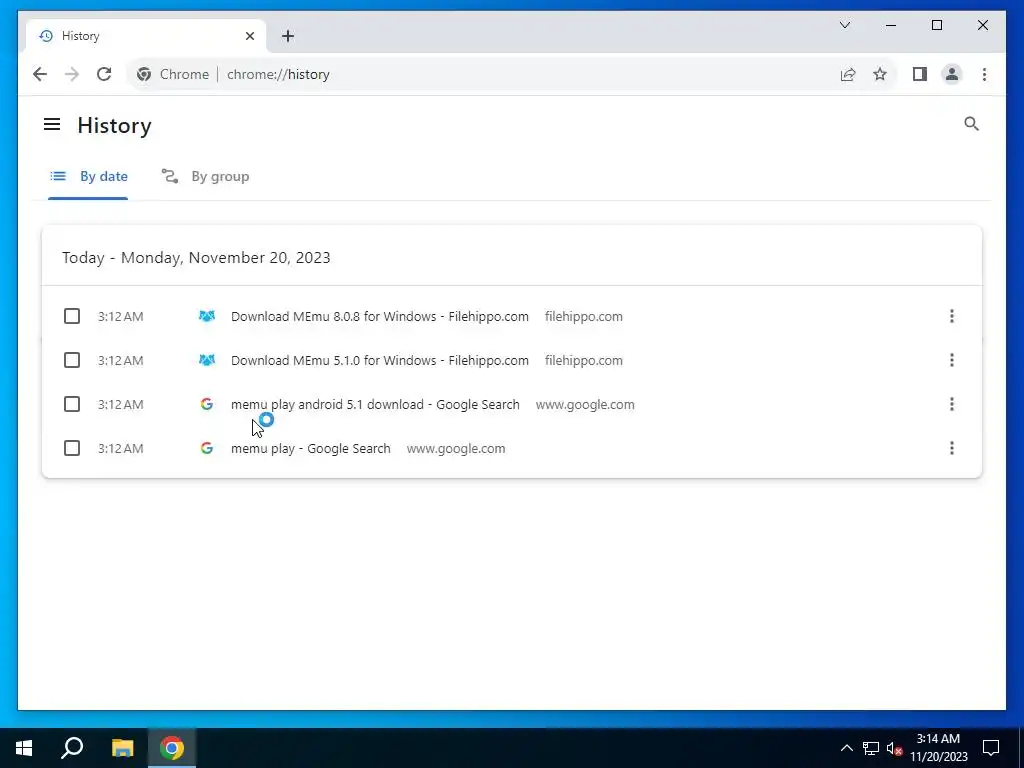Close the History tab

249,36
